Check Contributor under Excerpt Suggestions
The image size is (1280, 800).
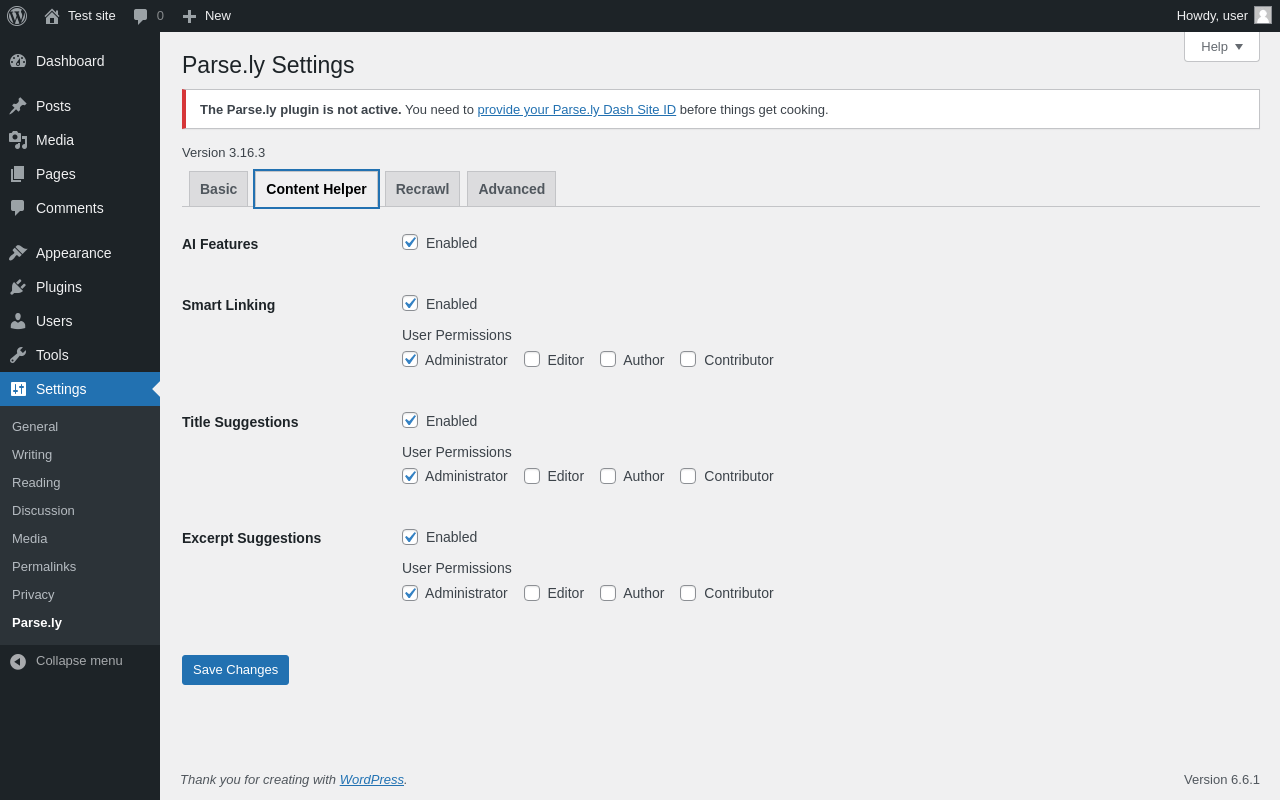688,593
